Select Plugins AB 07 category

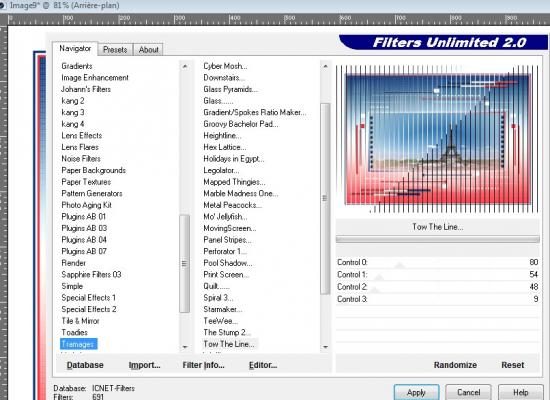pos(84,251)
